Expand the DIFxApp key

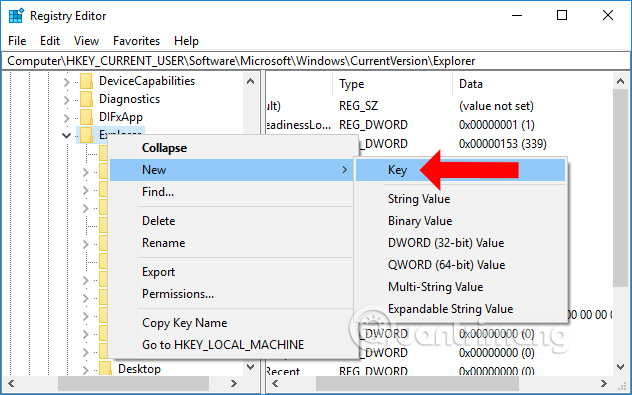[67, 118]
